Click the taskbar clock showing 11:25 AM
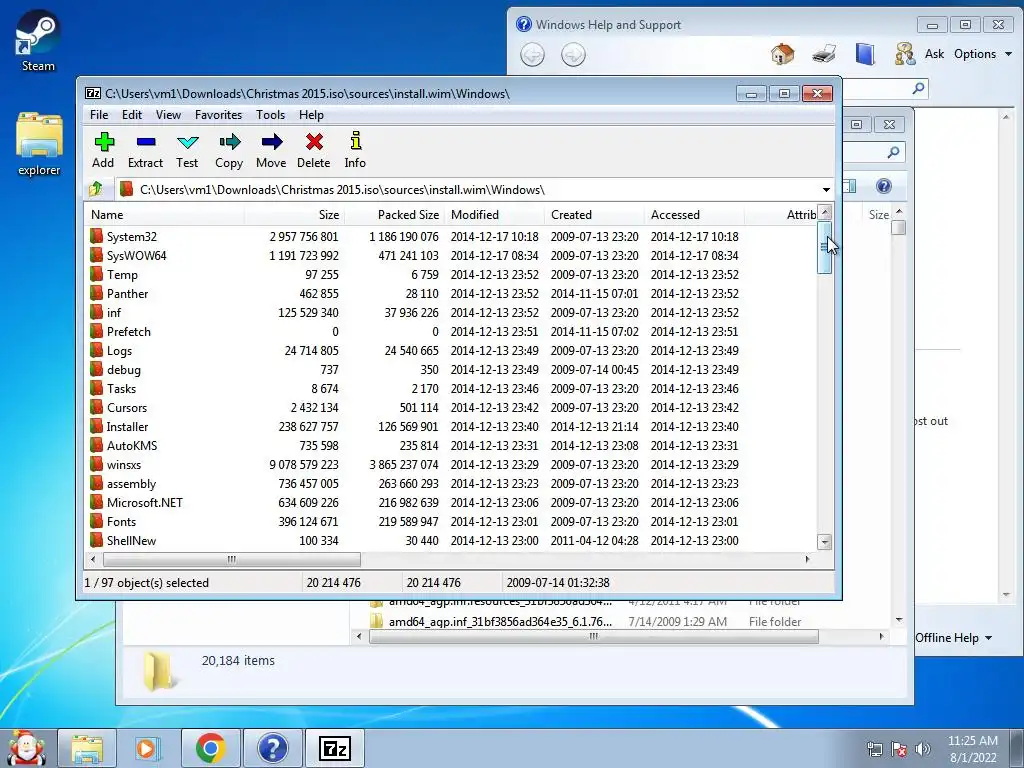Screen dimensions: 1024x768 (973, 749)
